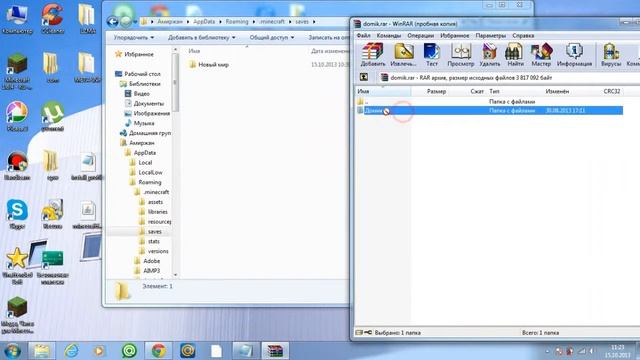Select Избранное in Explorer navigation pane

[135, 54]
